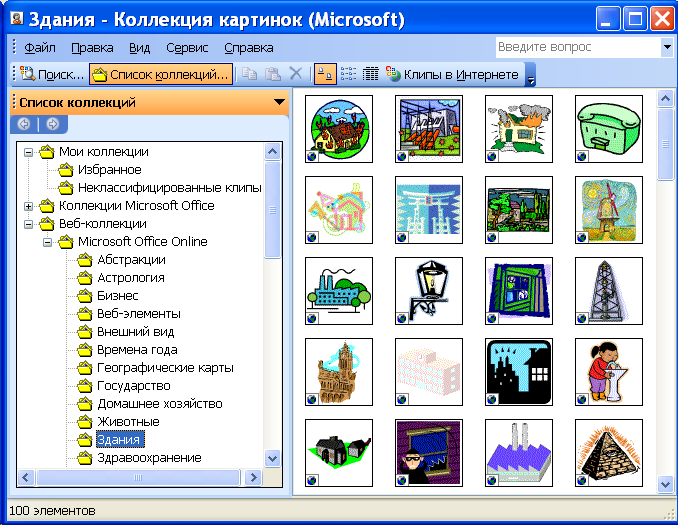Click clip gallery scroll up arrow
The width and height of the screenshot is (678, 525).
[x=665, y=99]
